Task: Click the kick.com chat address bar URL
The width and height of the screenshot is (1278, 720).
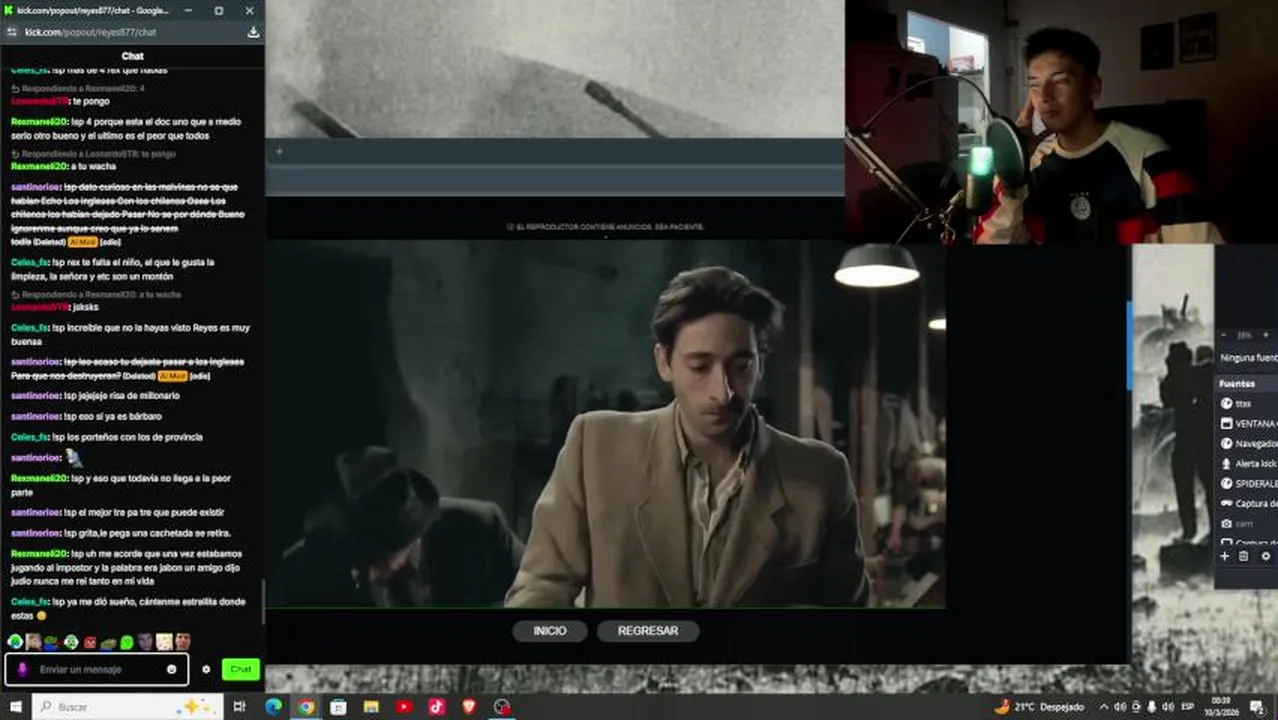Action: pyautogui.click(x=91, y=32)
